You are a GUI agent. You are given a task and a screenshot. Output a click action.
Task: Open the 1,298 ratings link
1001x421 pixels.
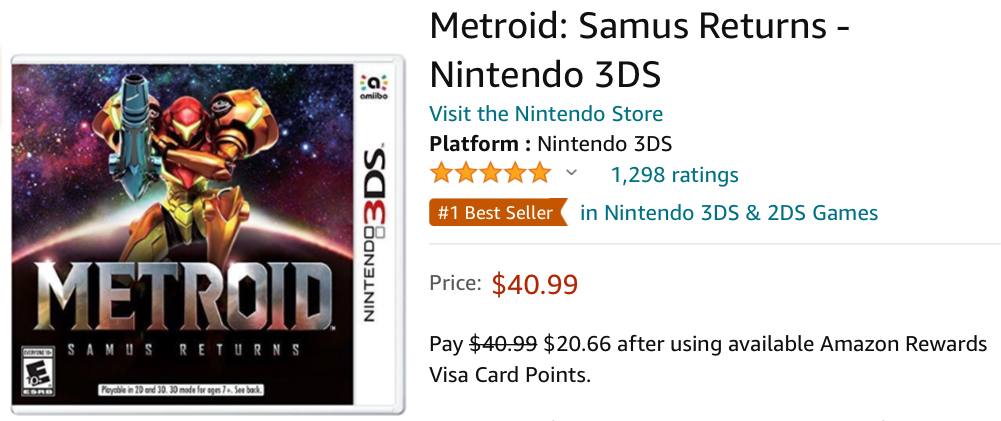coord(674,175)
